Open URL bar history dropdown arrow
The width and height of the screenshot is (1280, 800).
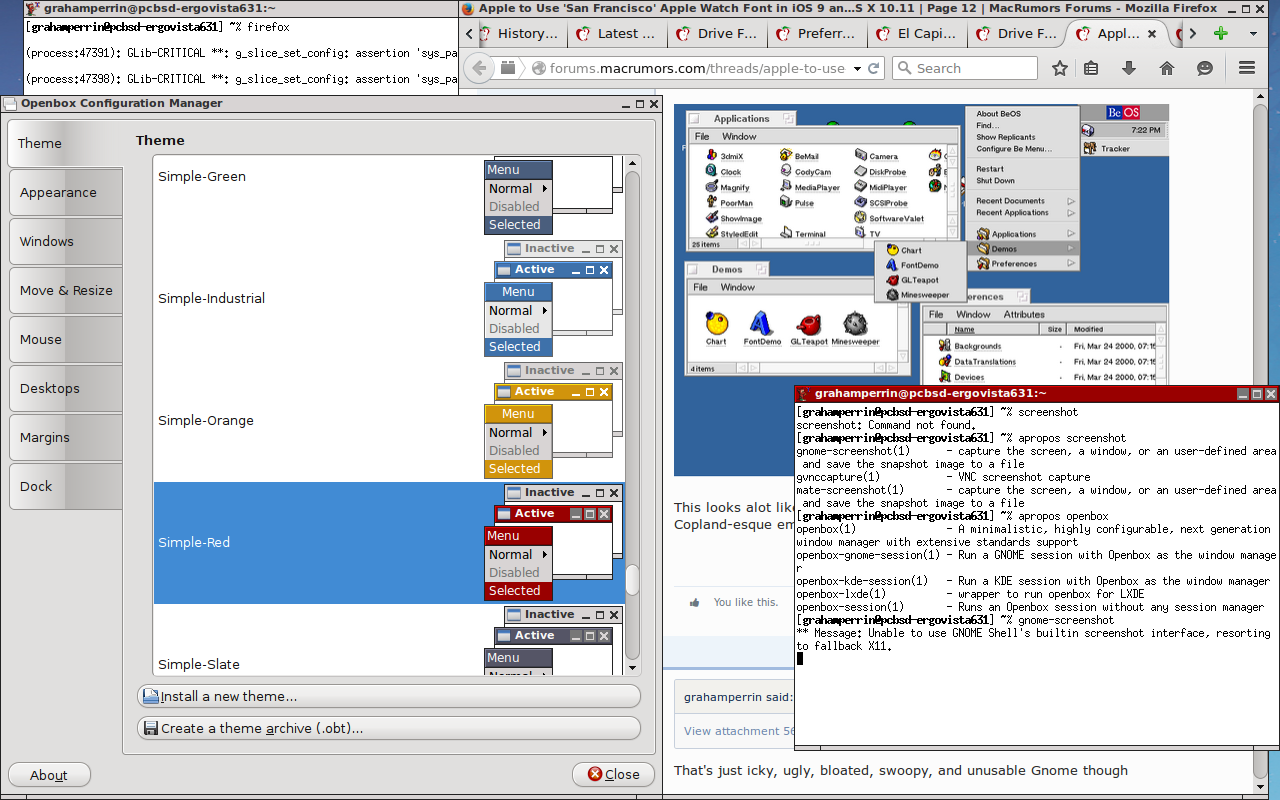857,69
